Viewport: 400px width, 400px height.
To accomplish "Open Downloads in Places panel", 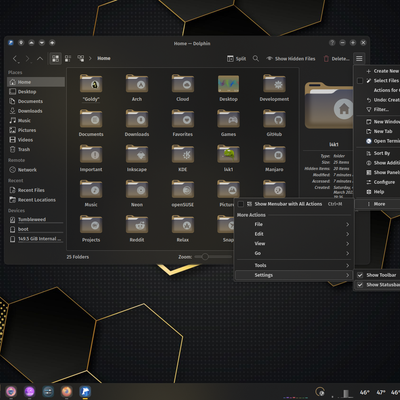I will point(36,111).
